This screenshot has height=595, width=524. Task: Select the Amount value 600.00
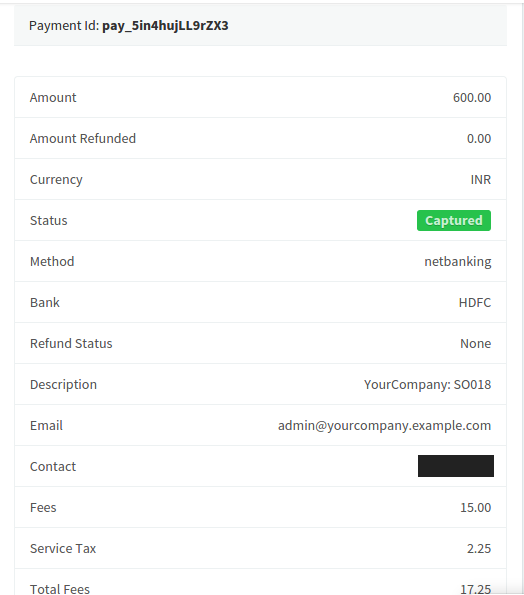tap(472, 98)
